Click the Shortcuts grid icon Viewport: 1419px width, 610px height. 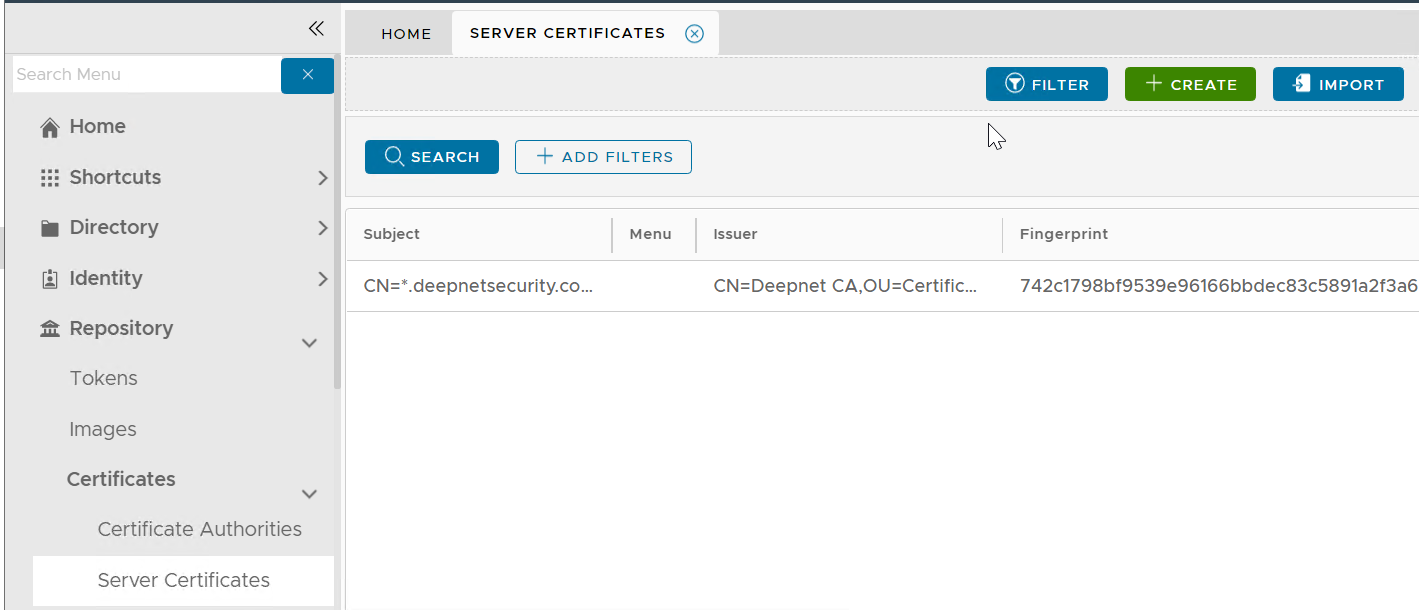[x=49, y=178]
